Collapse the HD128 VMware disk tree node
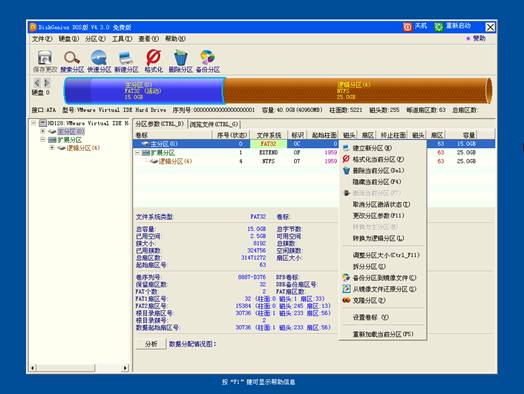The height and width of the screenshot is (394, 524). tap(33, 123)
